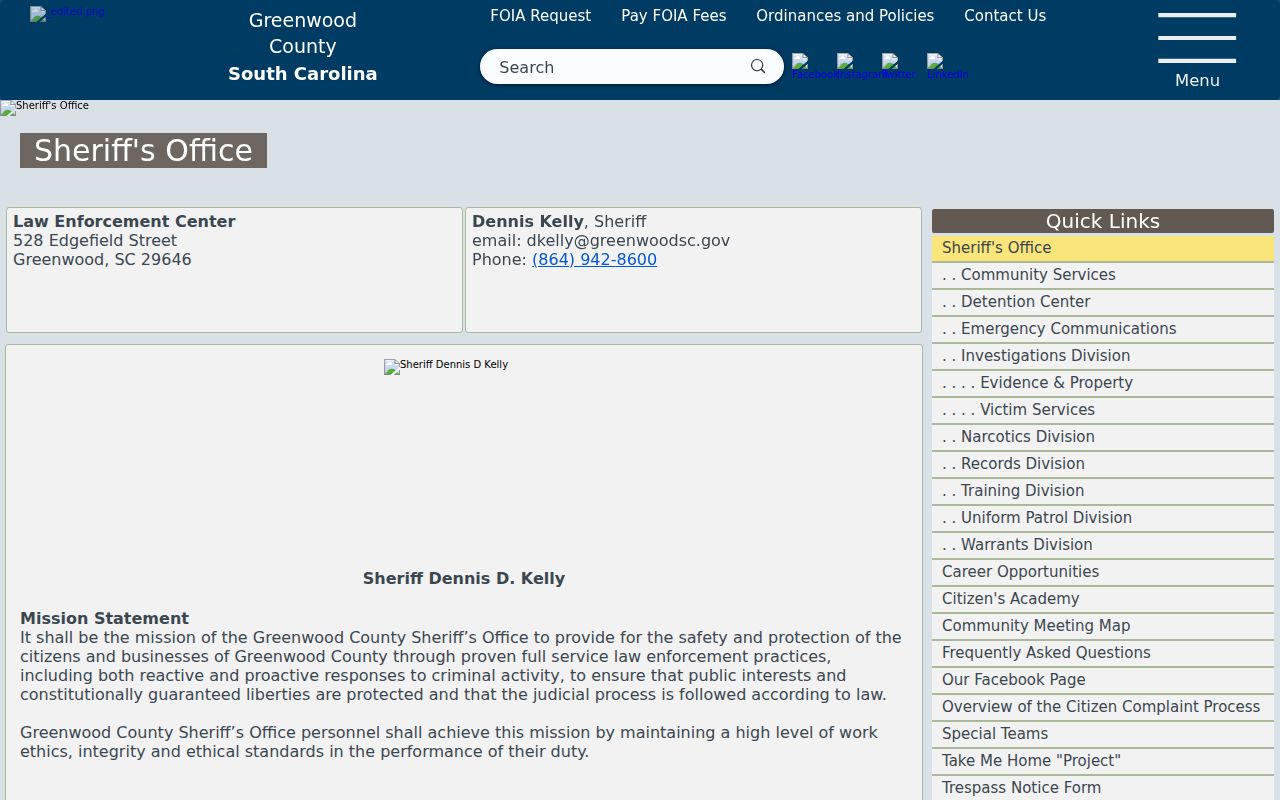This screenshot has width=1280, height=800.
Task: Go to Victim Services quick link
Action: pos(1103,410)
